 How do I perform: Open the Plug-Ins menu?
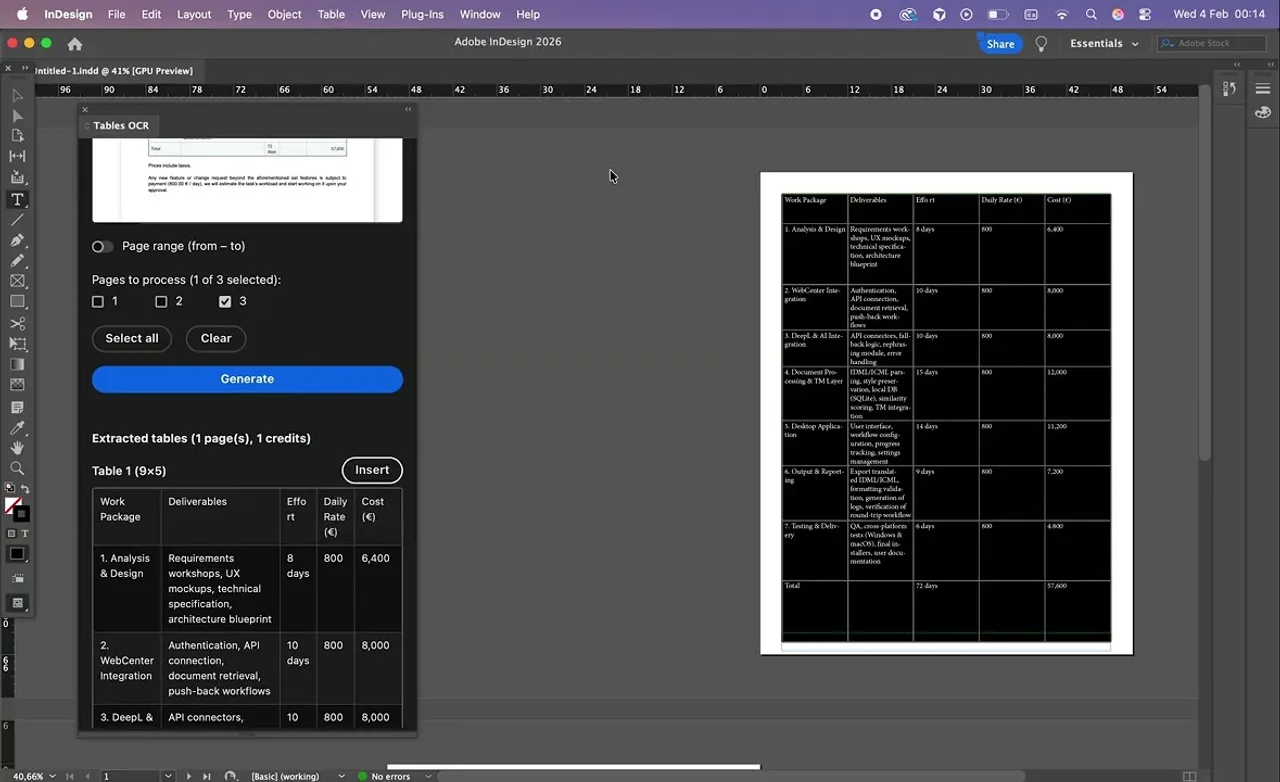point(422,14)
